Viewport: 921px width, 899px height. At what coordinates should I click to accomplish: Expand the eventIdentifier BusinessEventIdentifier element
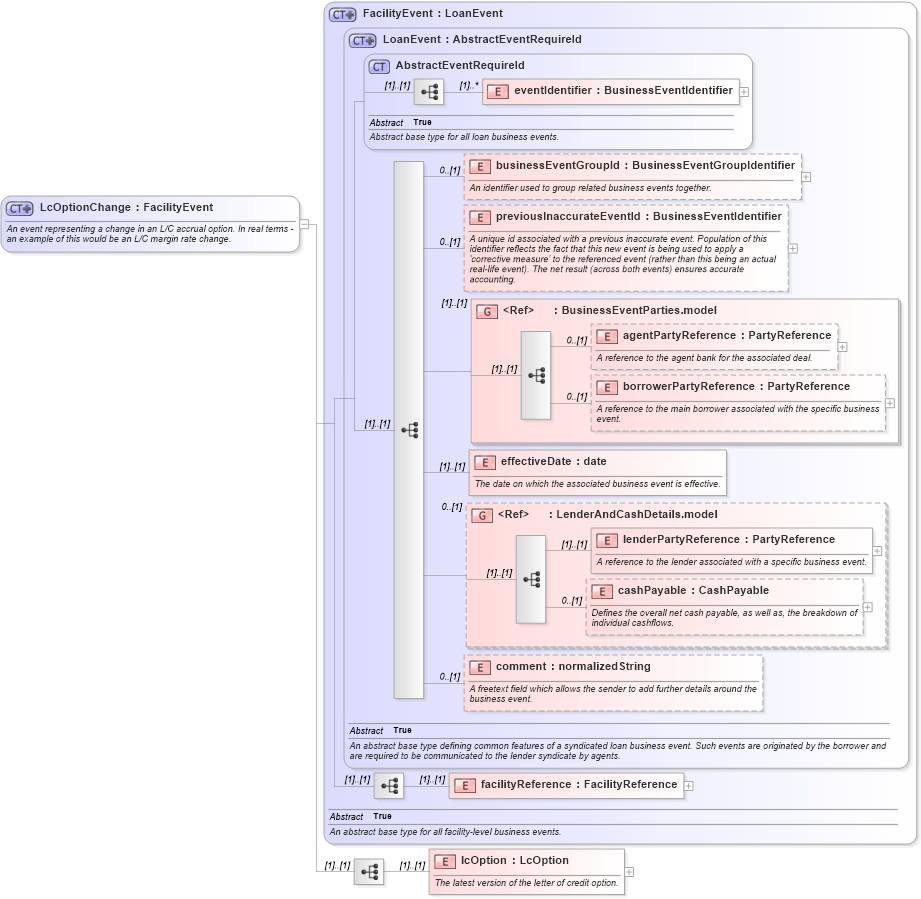tap(744, 91)
